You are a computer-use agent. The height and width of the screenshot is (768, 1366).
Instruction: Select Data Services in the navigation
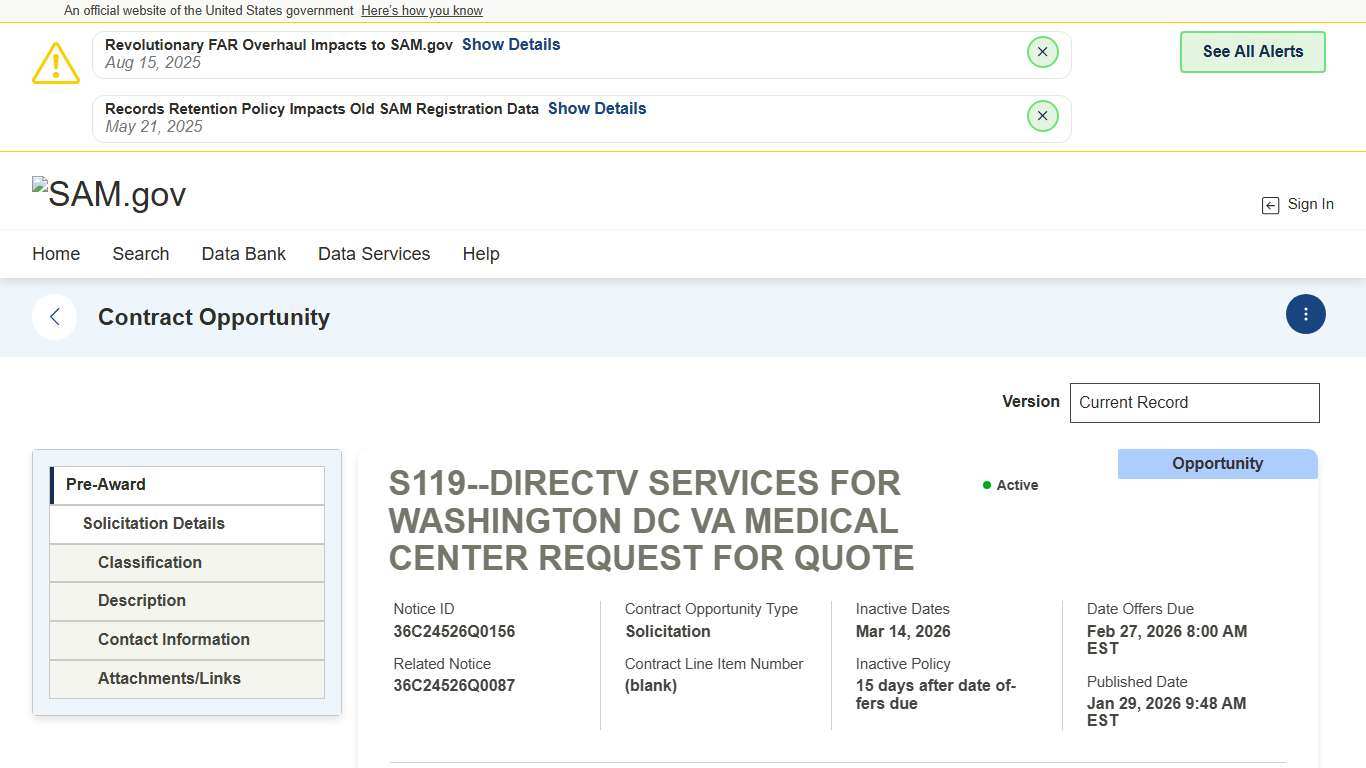coord(373,254)
